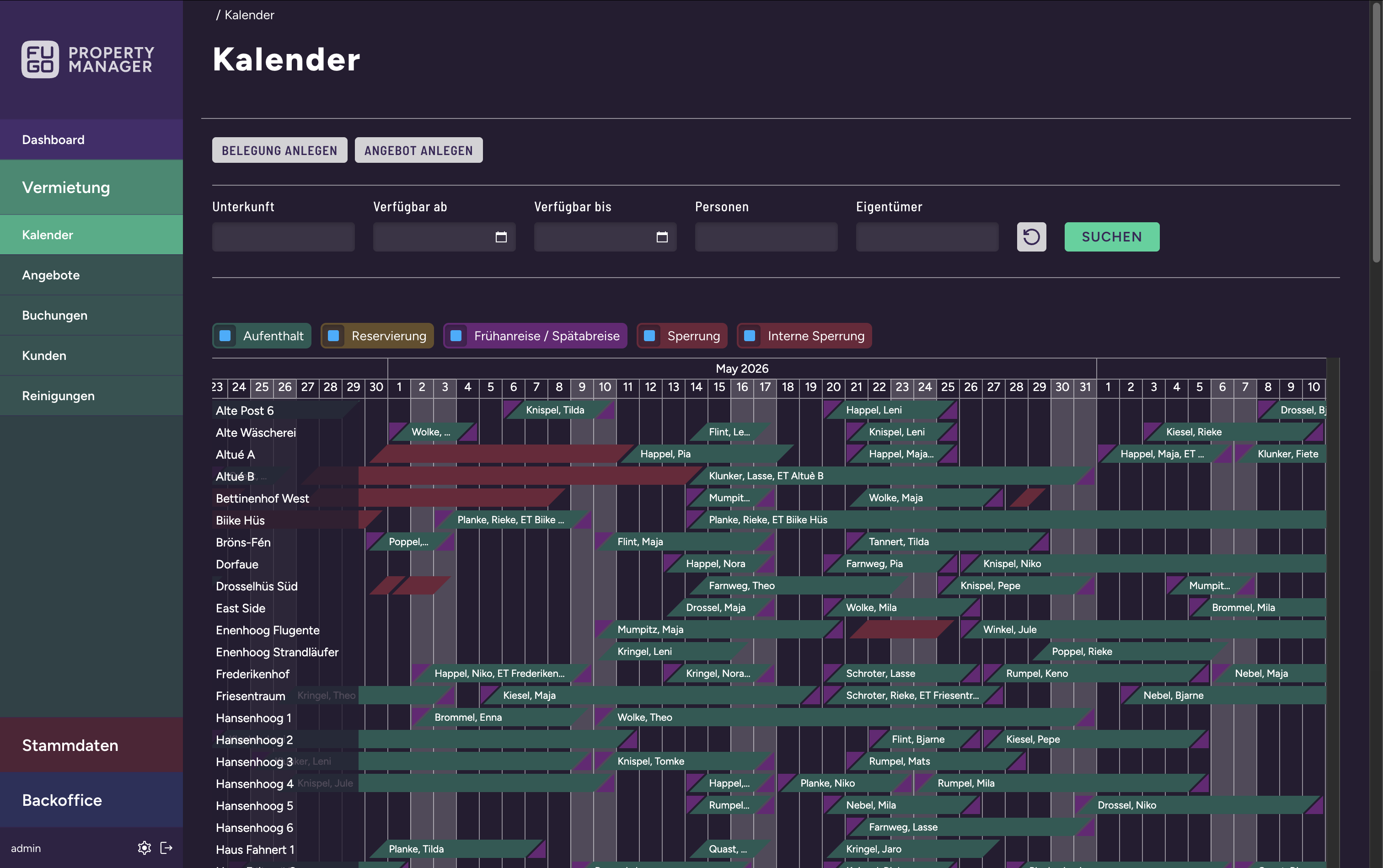The image size is (1383, 868).
Task: Open settings via the gear icon
Action: (x=144, y=848)
